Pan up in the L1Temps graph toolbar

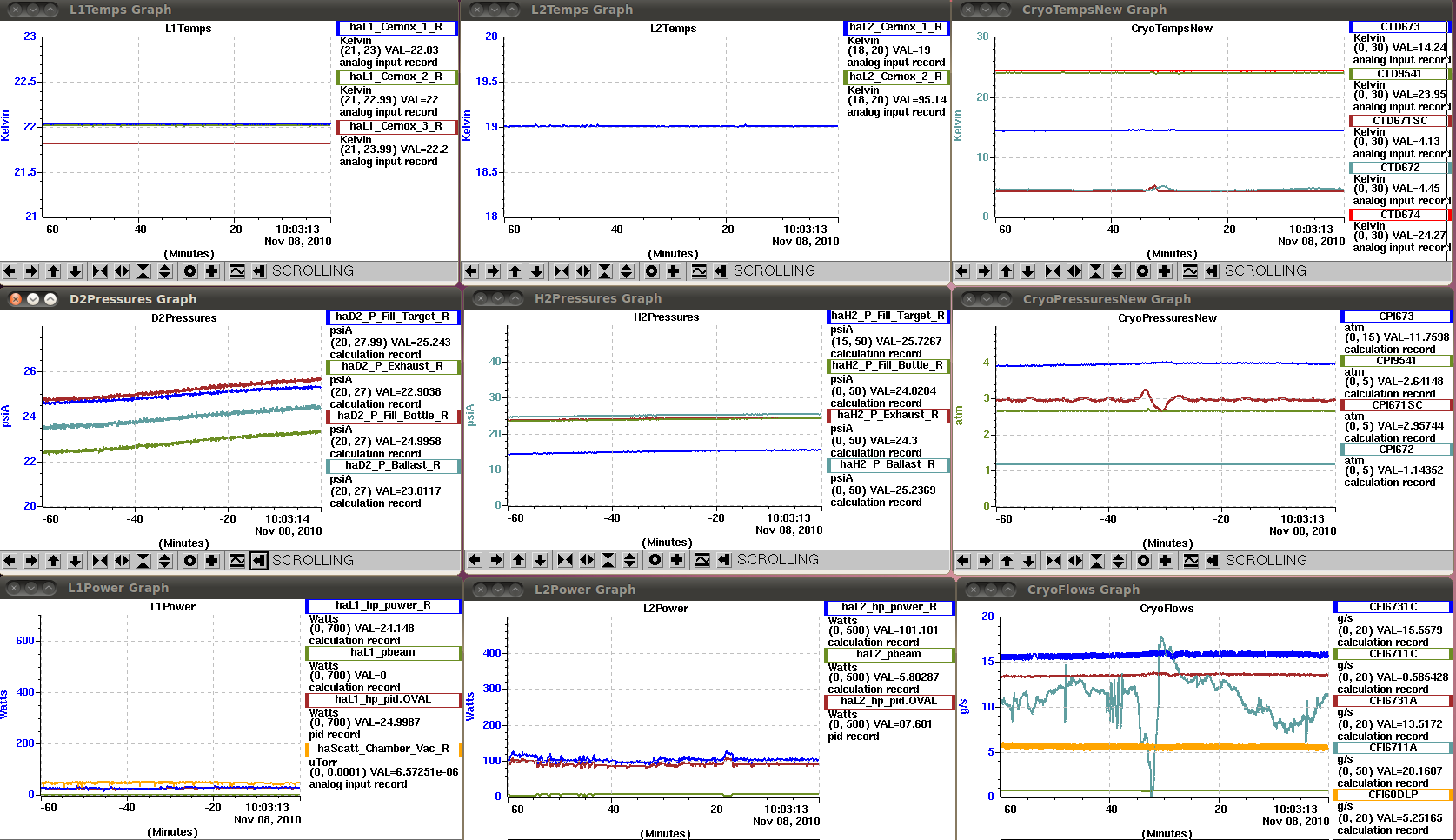[x=53, y=271]
